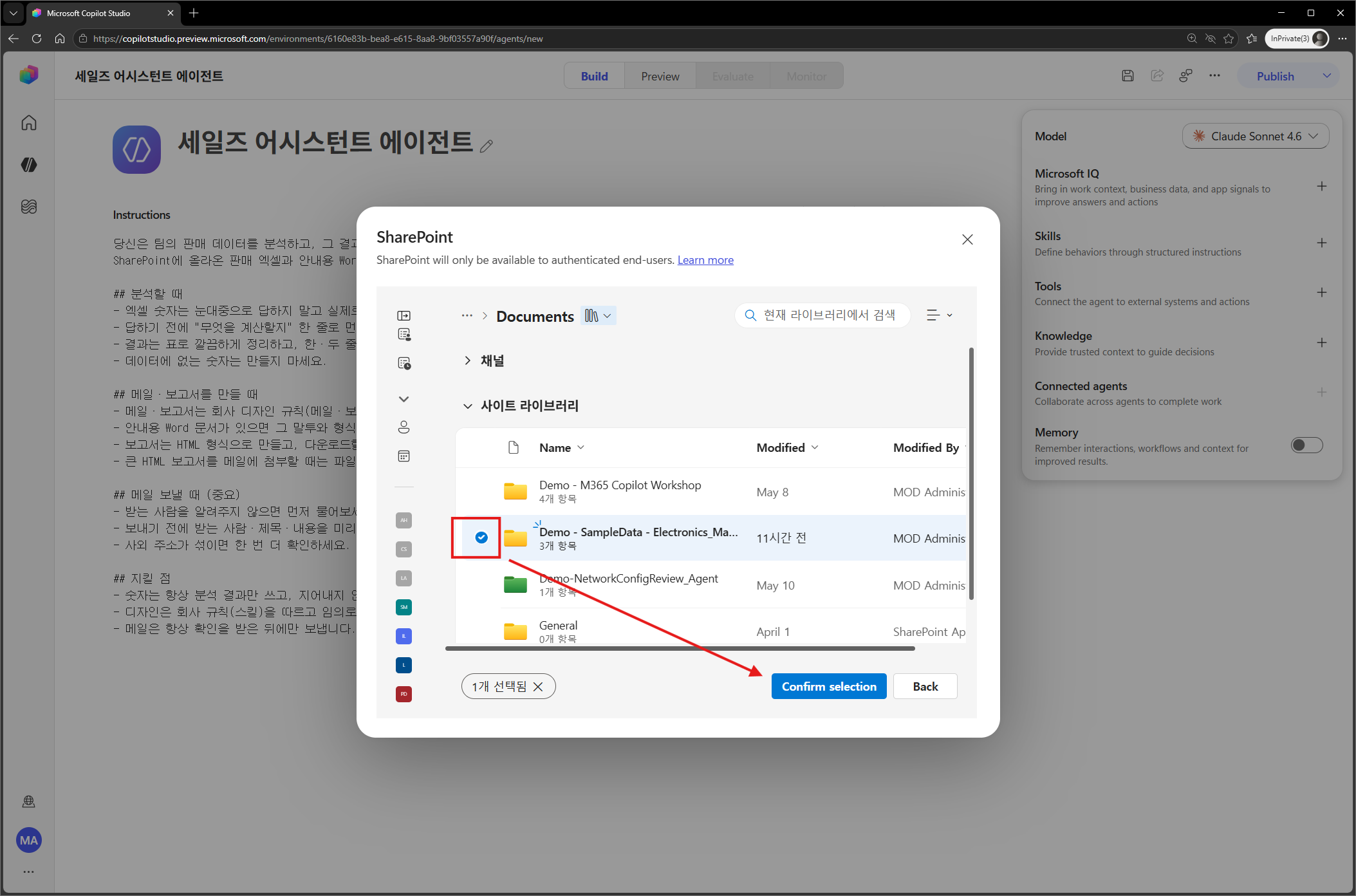Open the breadcrumb ellipsis before Documents
The image size is (1356, 896).
pyautogui.click(x=467, y=315)
